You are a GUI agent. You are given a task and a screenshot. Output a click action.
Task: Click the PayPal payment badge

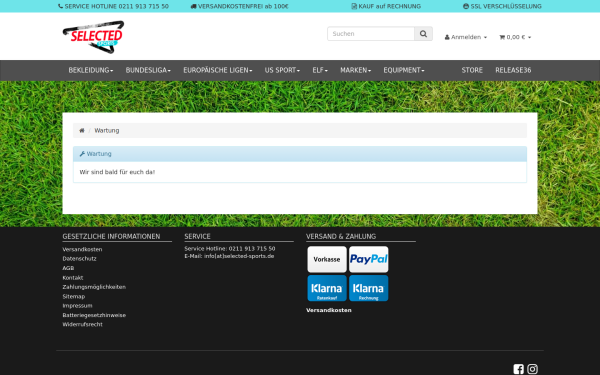[368, 259]
